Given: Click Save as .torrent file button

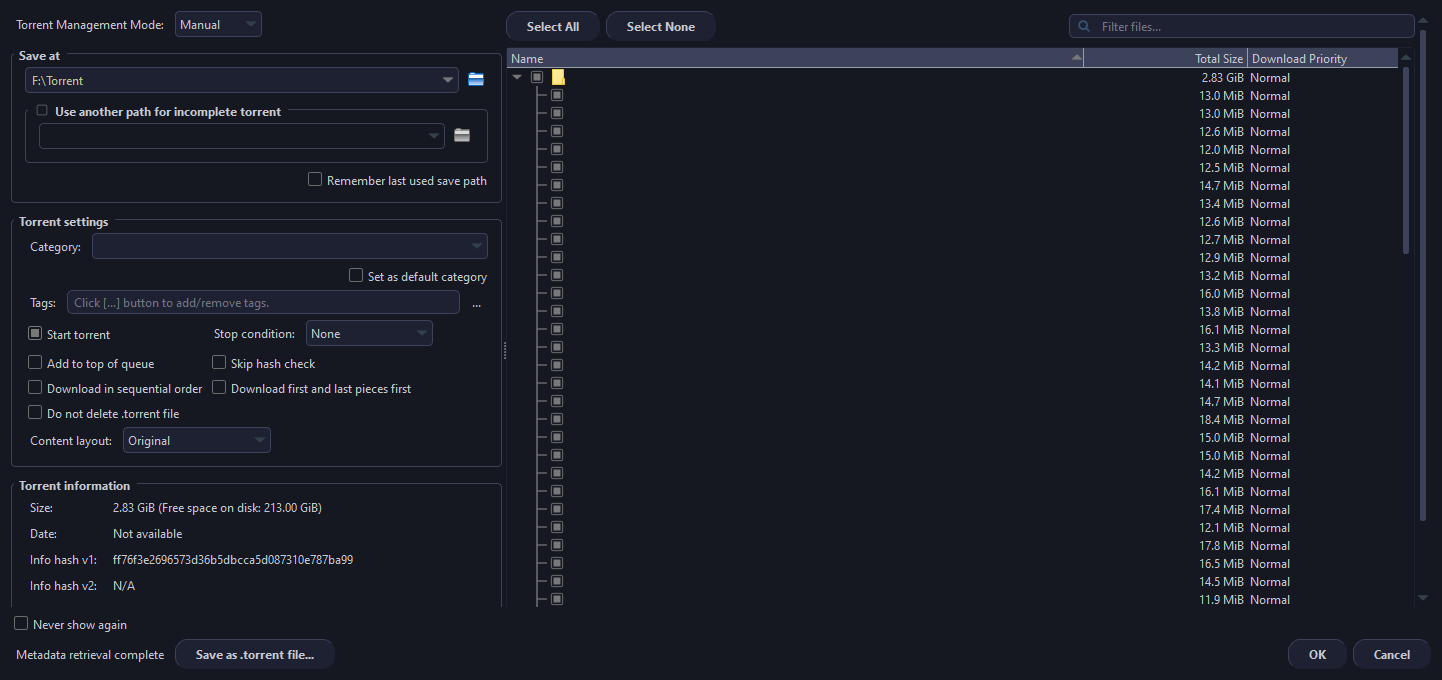Looking at the screenshot, I should pos(254,655).
